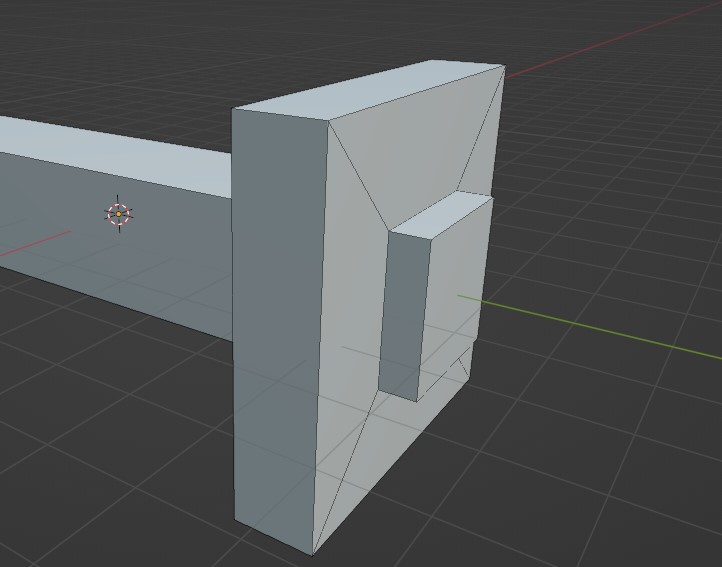Image resolution: width=722 pixels, height=567 pixels.
Task: Select the top face of the small protruding box
Action: coord(441,214)
